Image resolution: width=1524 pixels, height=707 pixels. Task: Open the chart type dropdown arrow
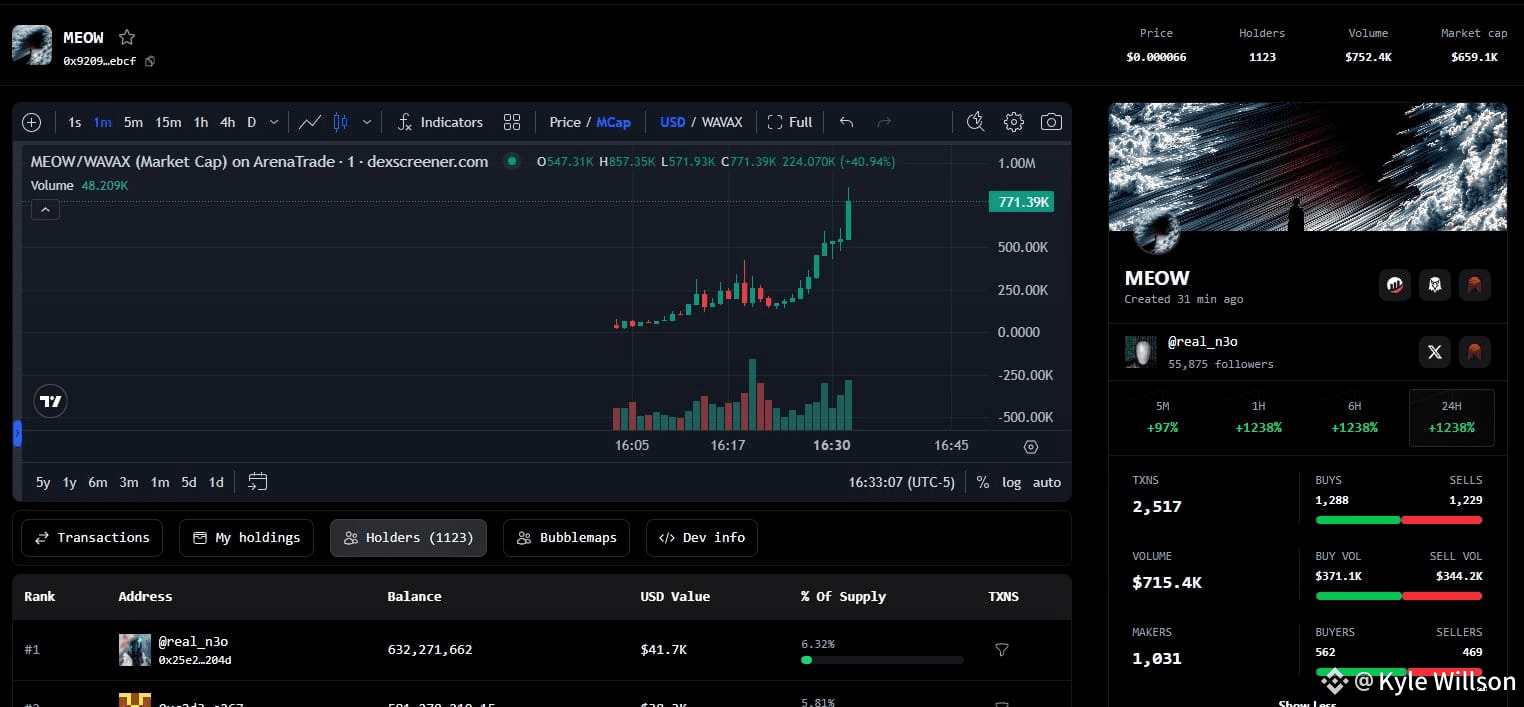[x=367, y=122]
